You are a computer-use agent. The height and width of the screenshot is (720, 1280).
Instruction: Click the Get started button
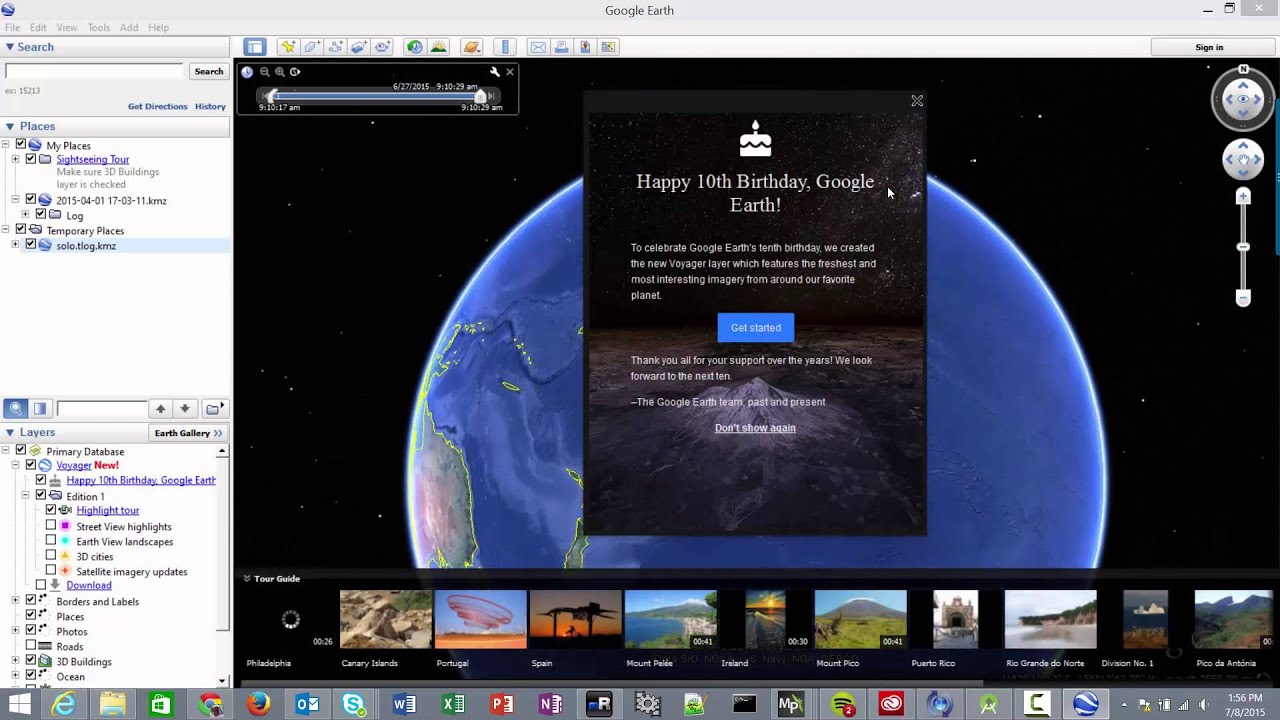(x=756, y=328)
